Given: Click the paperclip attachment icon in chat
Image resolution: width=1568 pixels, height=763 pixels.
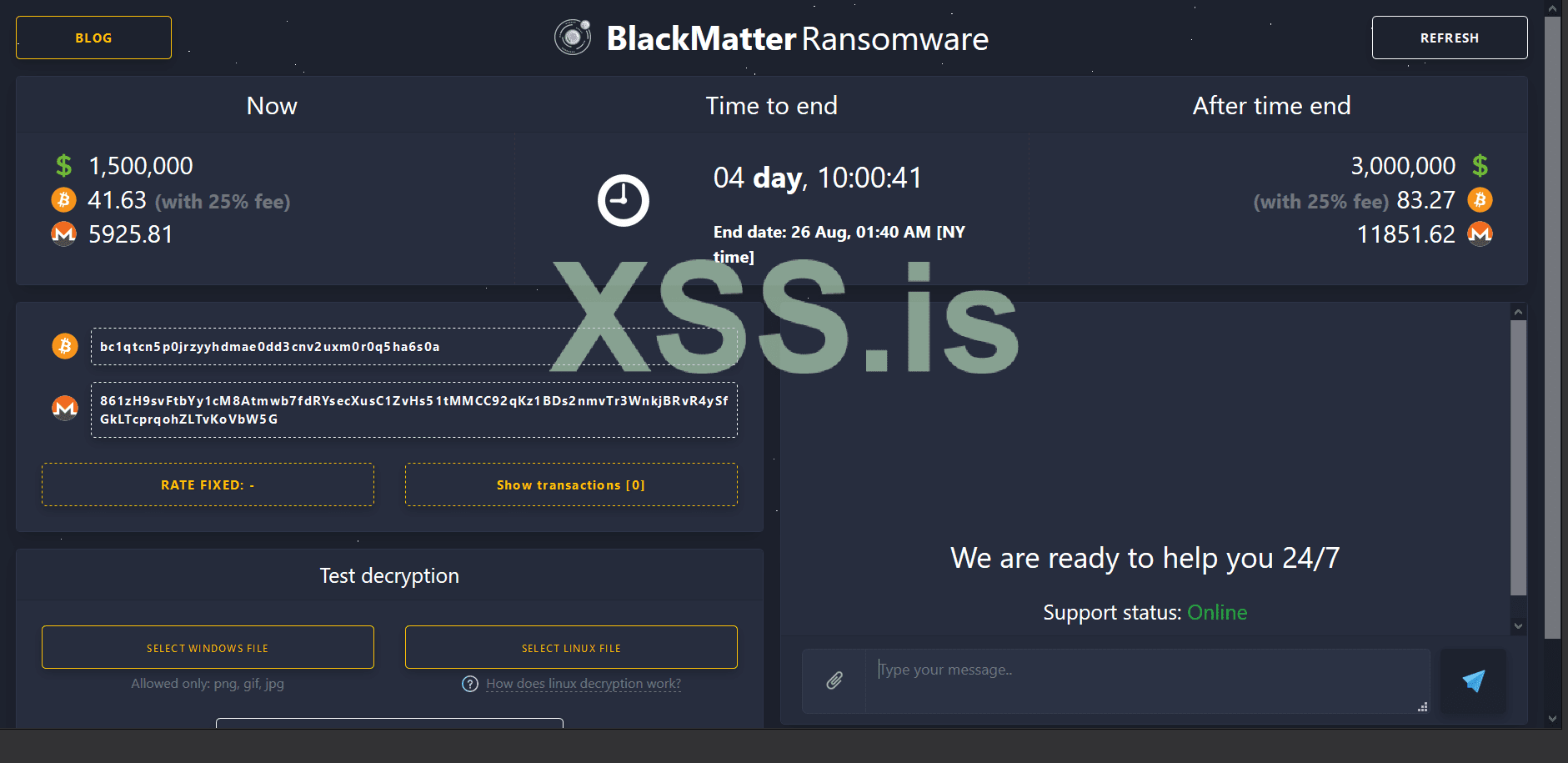Looking at the screenshot, I should pyautogui.click(x=834, y=681).
